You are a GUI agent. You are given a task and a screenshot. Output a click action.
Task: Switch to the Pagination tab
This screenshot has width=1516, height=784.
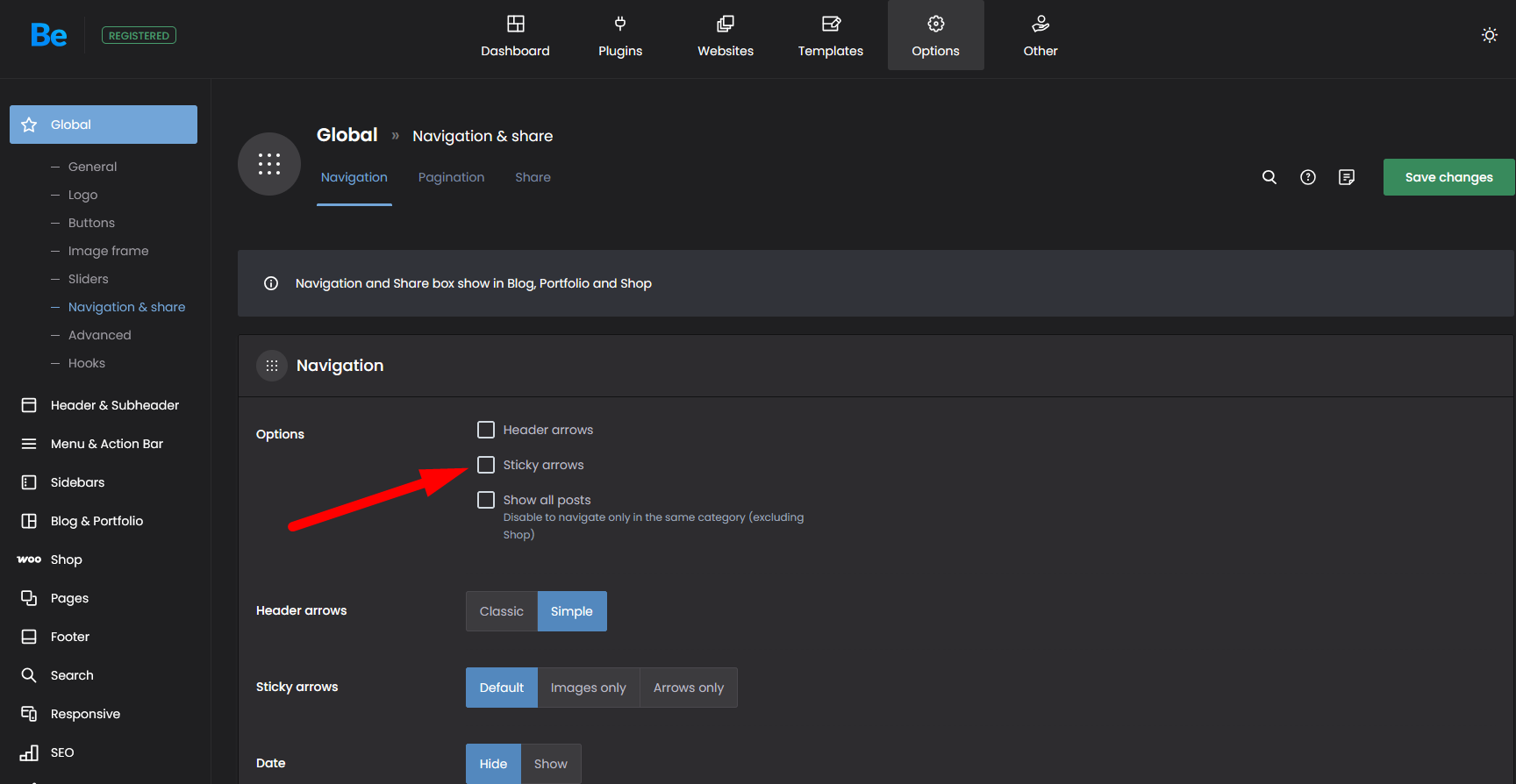pyautogui.click(x=451, y=177)
